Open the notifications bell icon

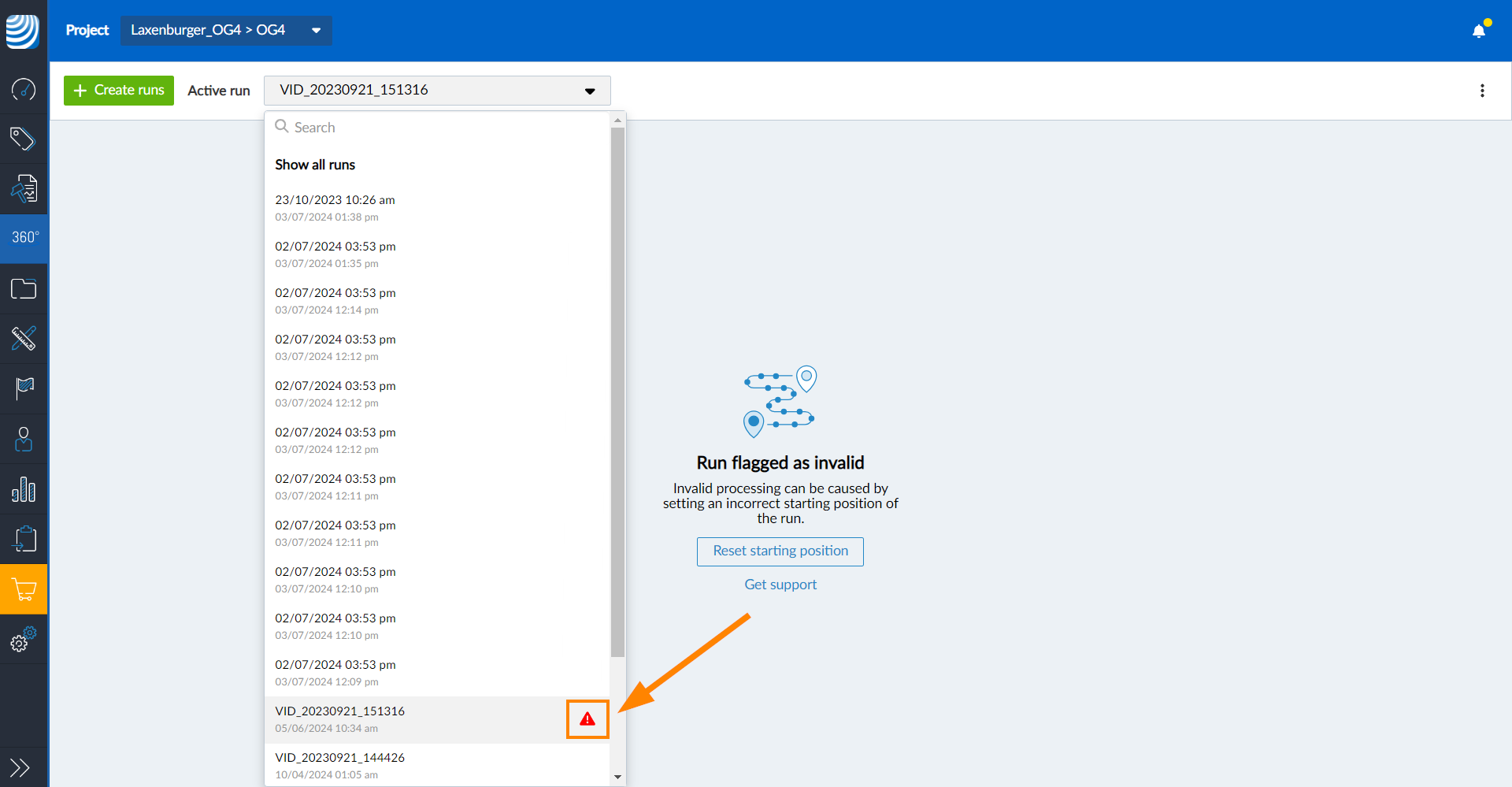(1480, 30)
